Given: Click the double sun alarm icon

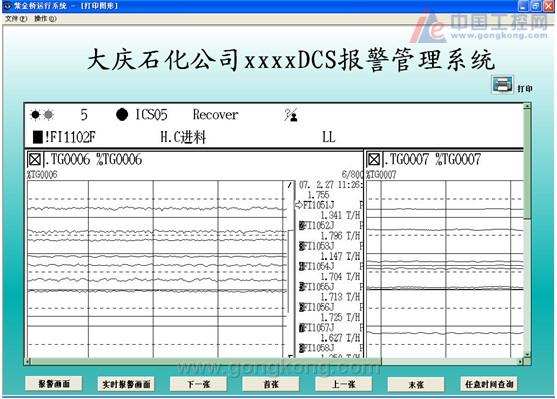Looking at the screenshot, I should 42,115.
